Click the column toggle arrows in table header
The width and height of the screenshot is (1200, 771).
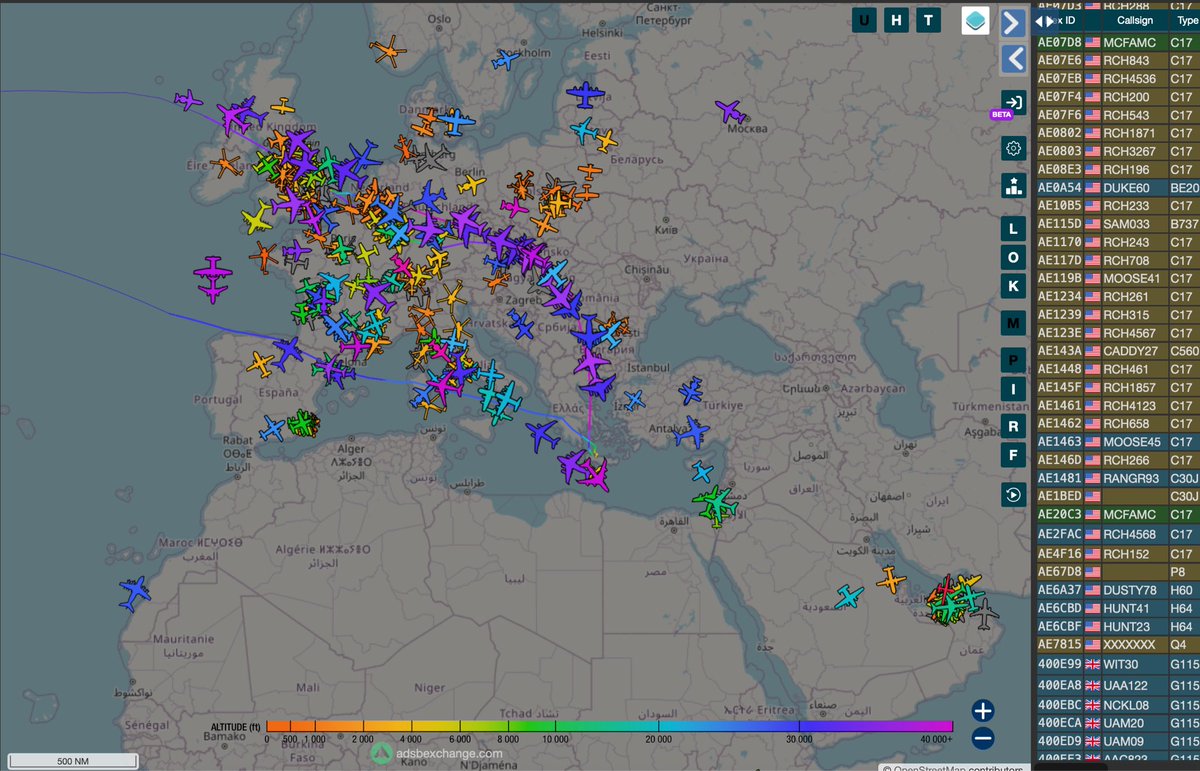pyautogui.click(x=1043, y=20)
